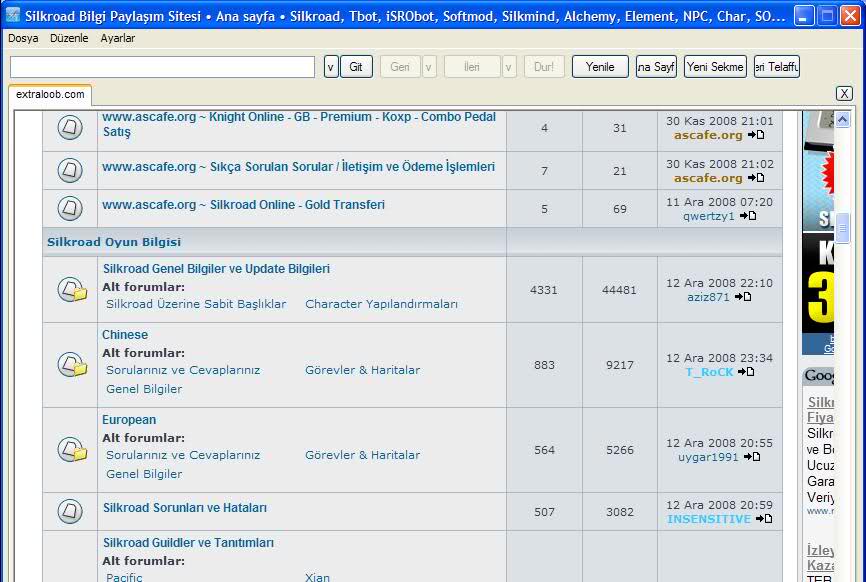Open latest post icon beside 30 Kas 21:02 ascafe.org
This screenshot has width=866, height=582.
756,178
